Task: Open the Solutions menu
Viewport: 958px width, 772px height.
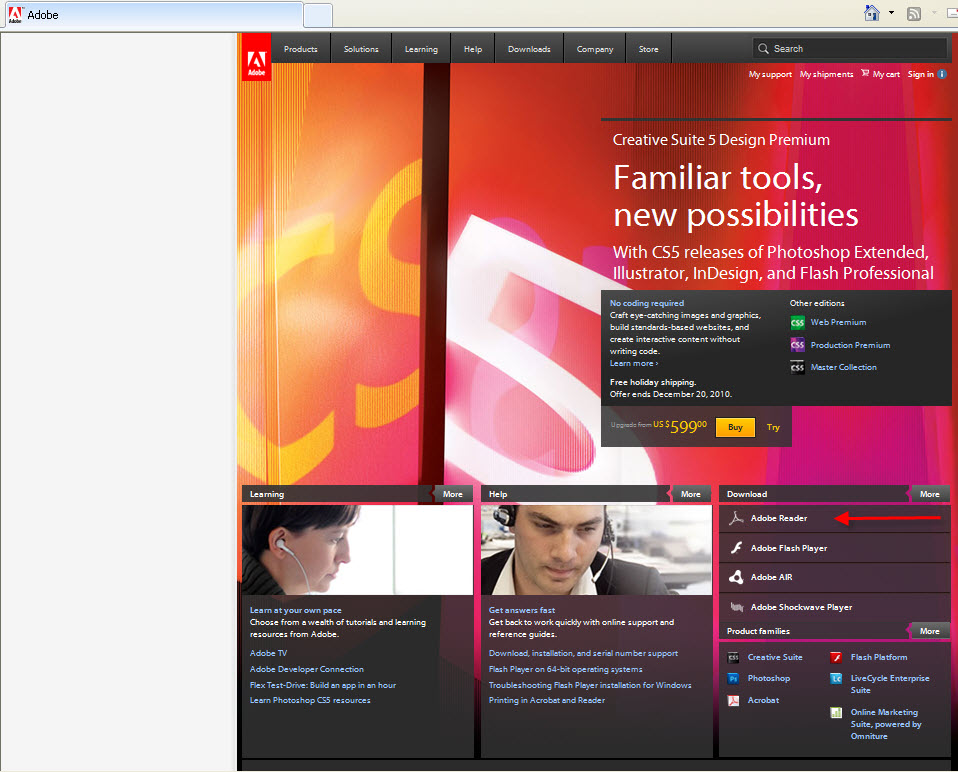Action: 361,49
